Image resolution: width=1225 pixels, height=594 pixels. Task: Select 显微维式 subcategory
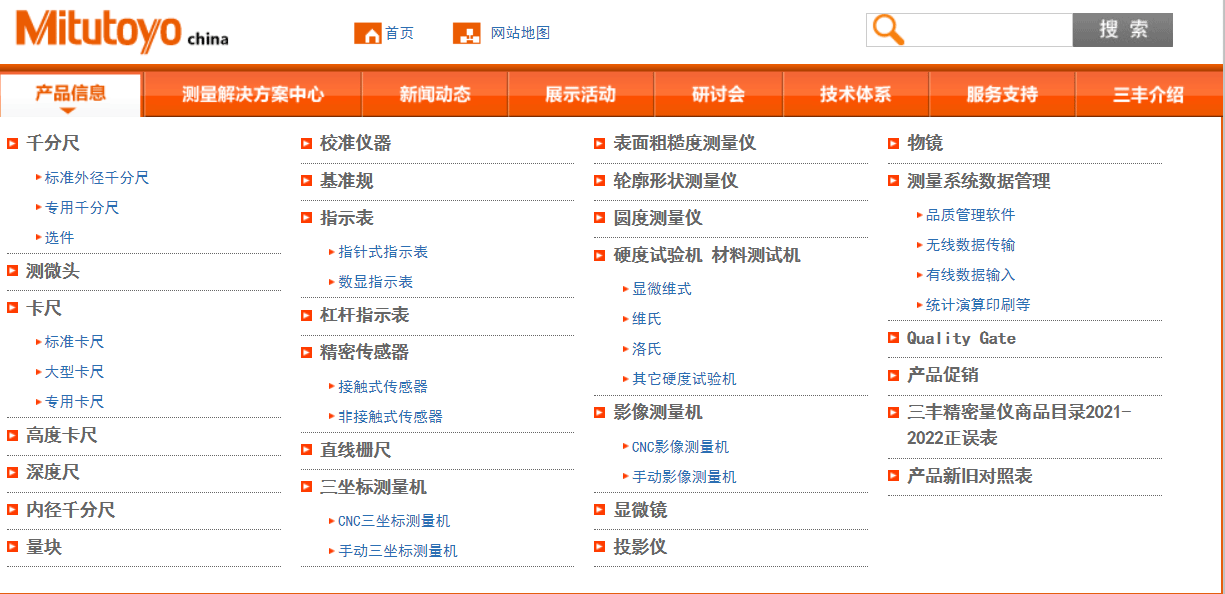pos(662,289)
